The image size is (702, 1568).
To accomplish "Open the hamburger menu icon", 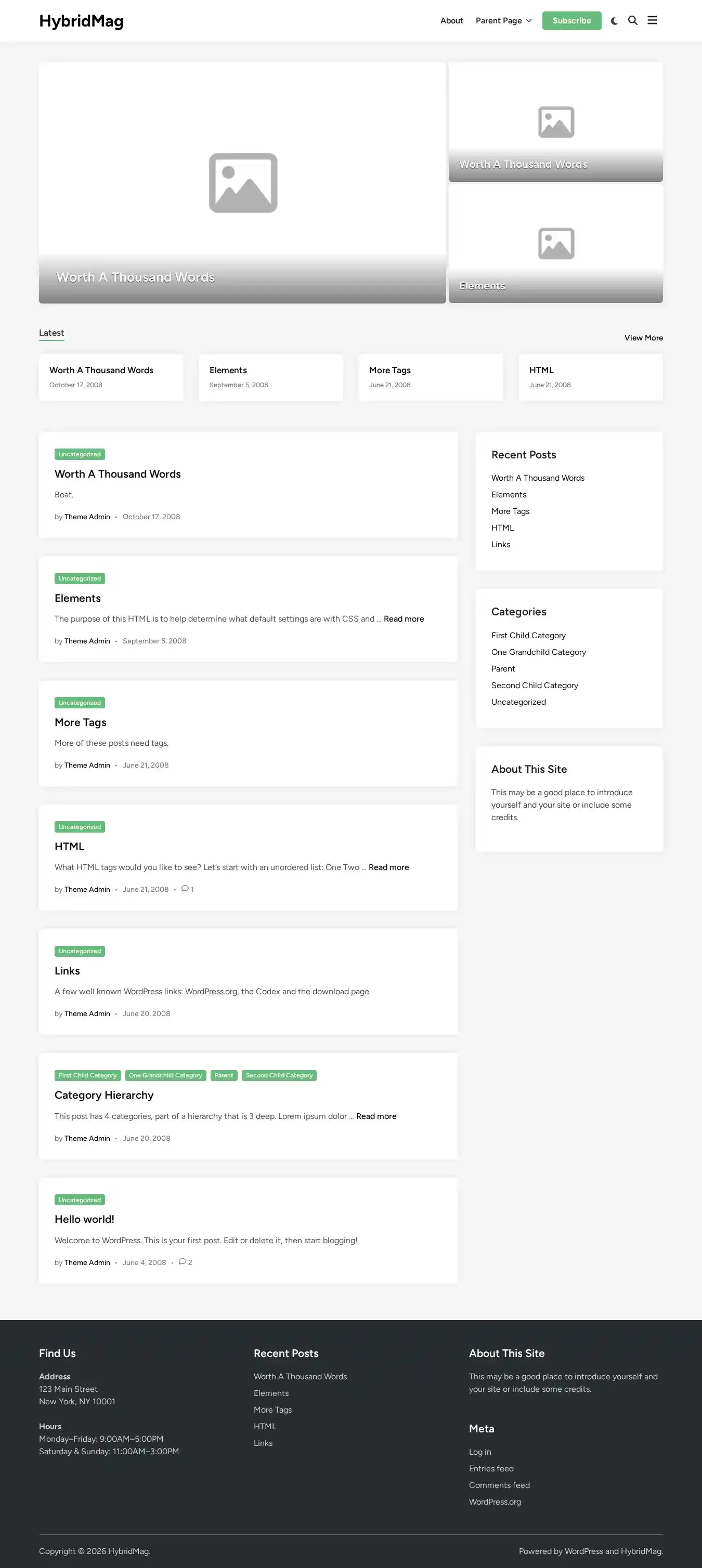I will click(x=652, y=21).
